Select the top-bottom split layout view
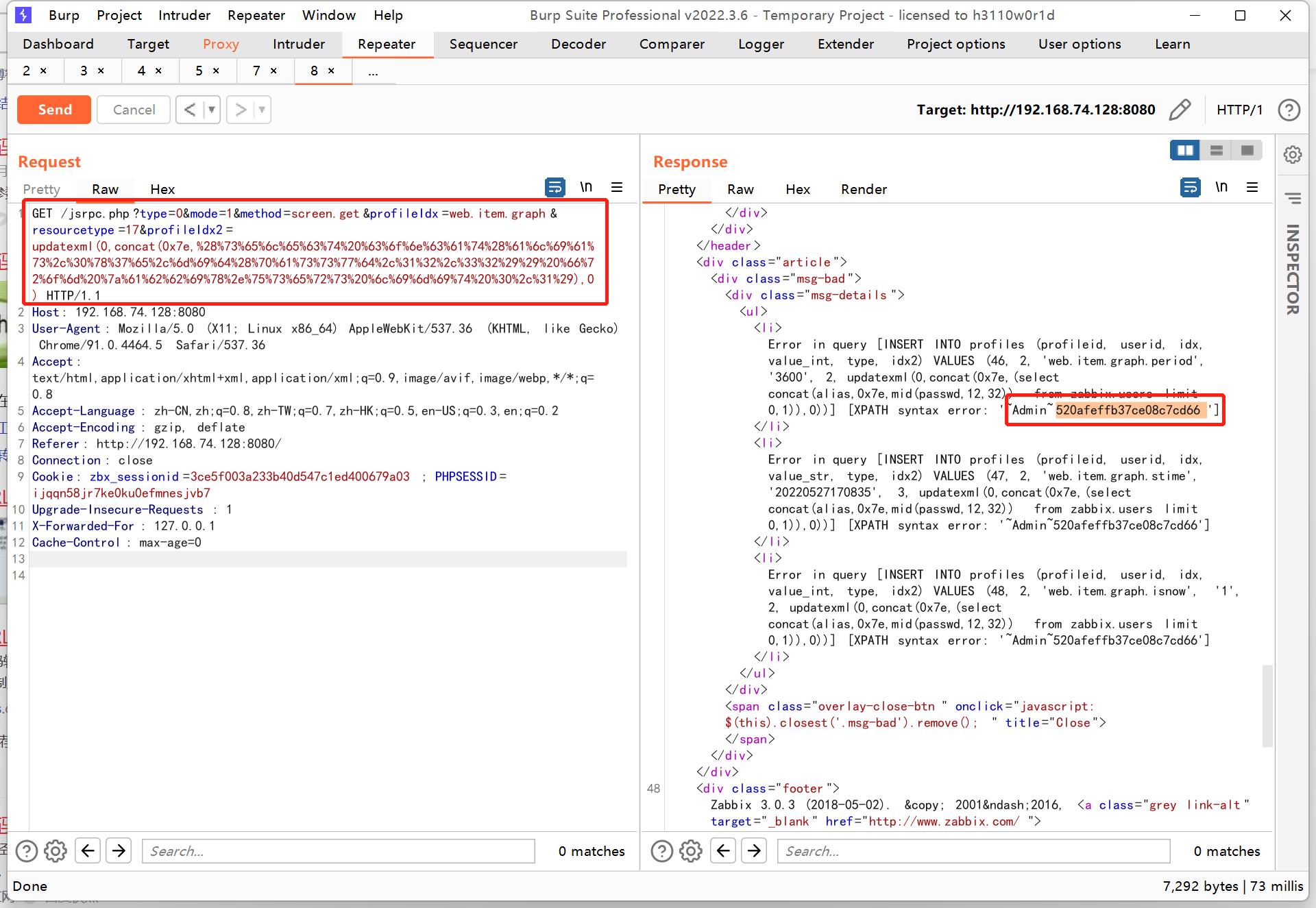 click(x=1216, y=150)
